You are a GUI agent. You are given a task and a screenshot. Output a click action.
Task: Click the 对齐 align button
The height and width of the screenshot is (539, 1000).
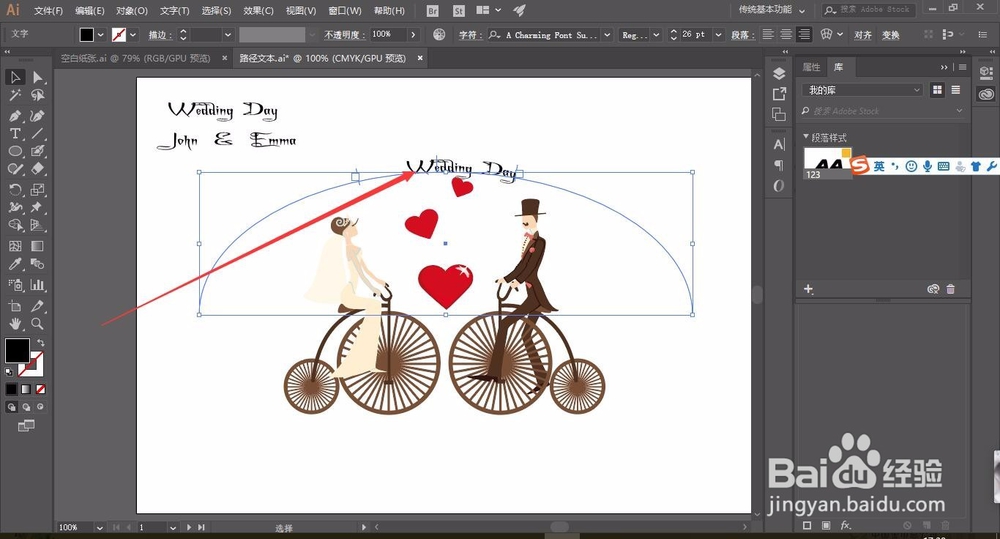click(x=862, y=35)
